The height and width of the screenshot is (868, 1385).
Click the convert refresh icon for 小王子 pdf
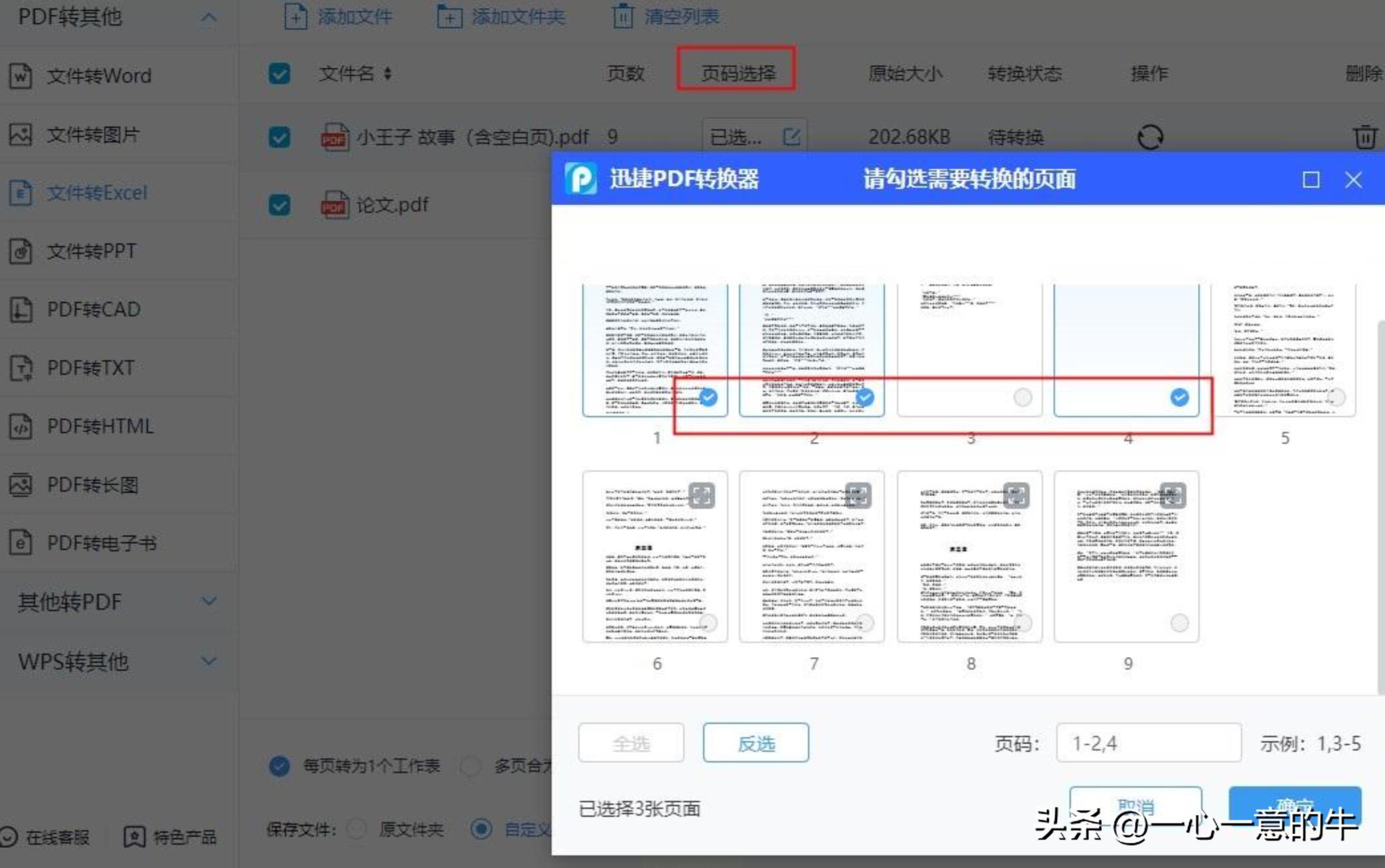[x=1150, y=137]
